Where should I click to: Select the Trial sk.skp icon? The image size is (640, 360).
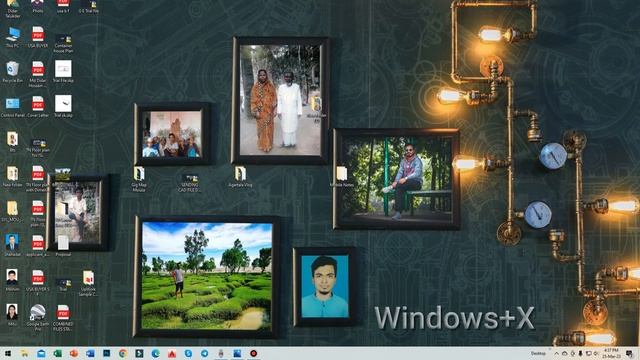pyautogui.click(x=63, y=107)
